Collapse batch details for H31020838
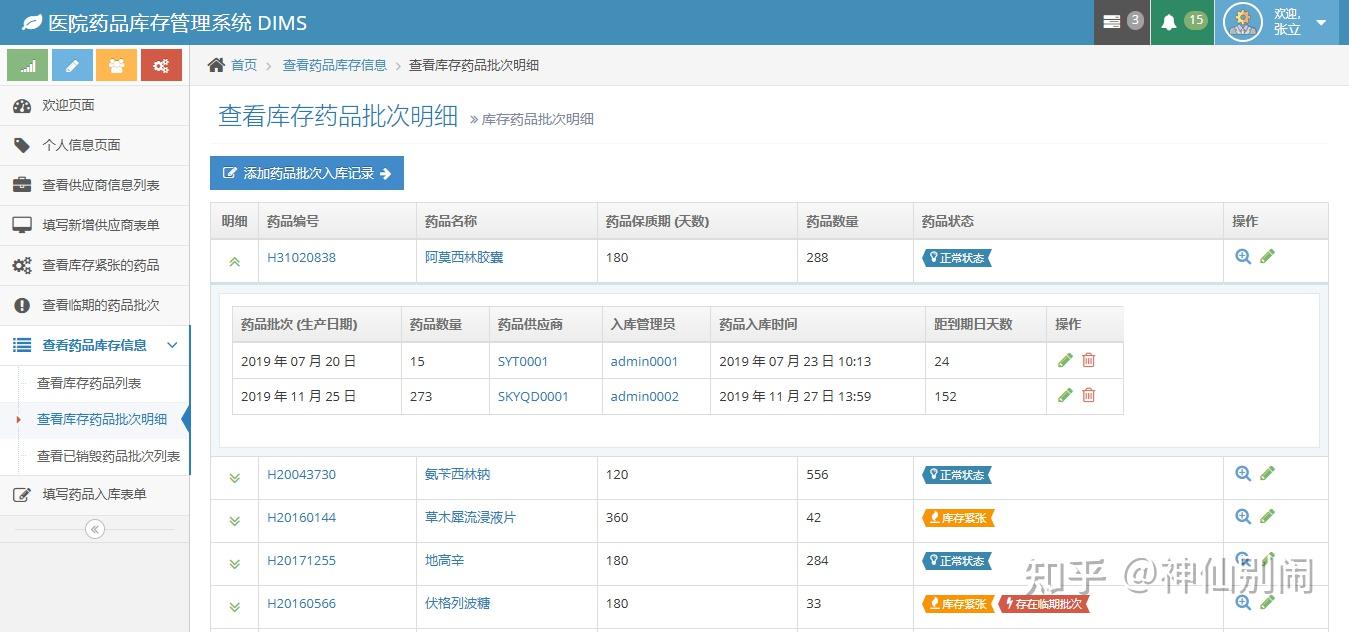Image resolution: width=1349 pixels, height=632 pixels. point(234,261)
